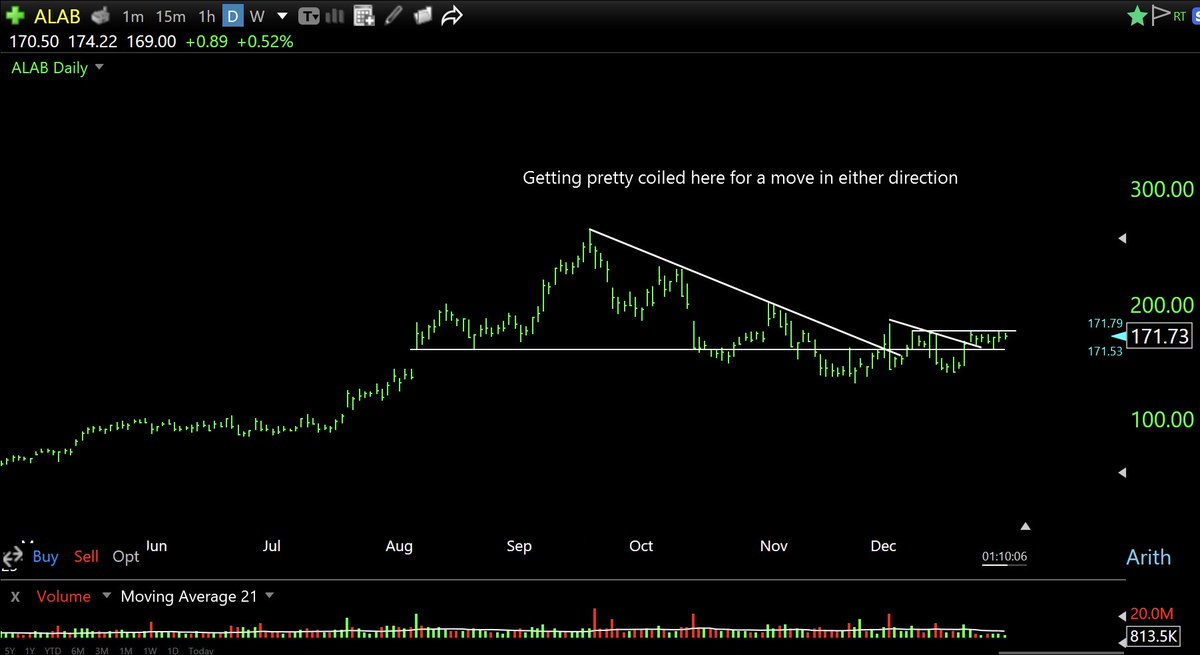Click the scale arrow below 300.00
The width and height of the screenshot is (1200, 655).
1123,238
